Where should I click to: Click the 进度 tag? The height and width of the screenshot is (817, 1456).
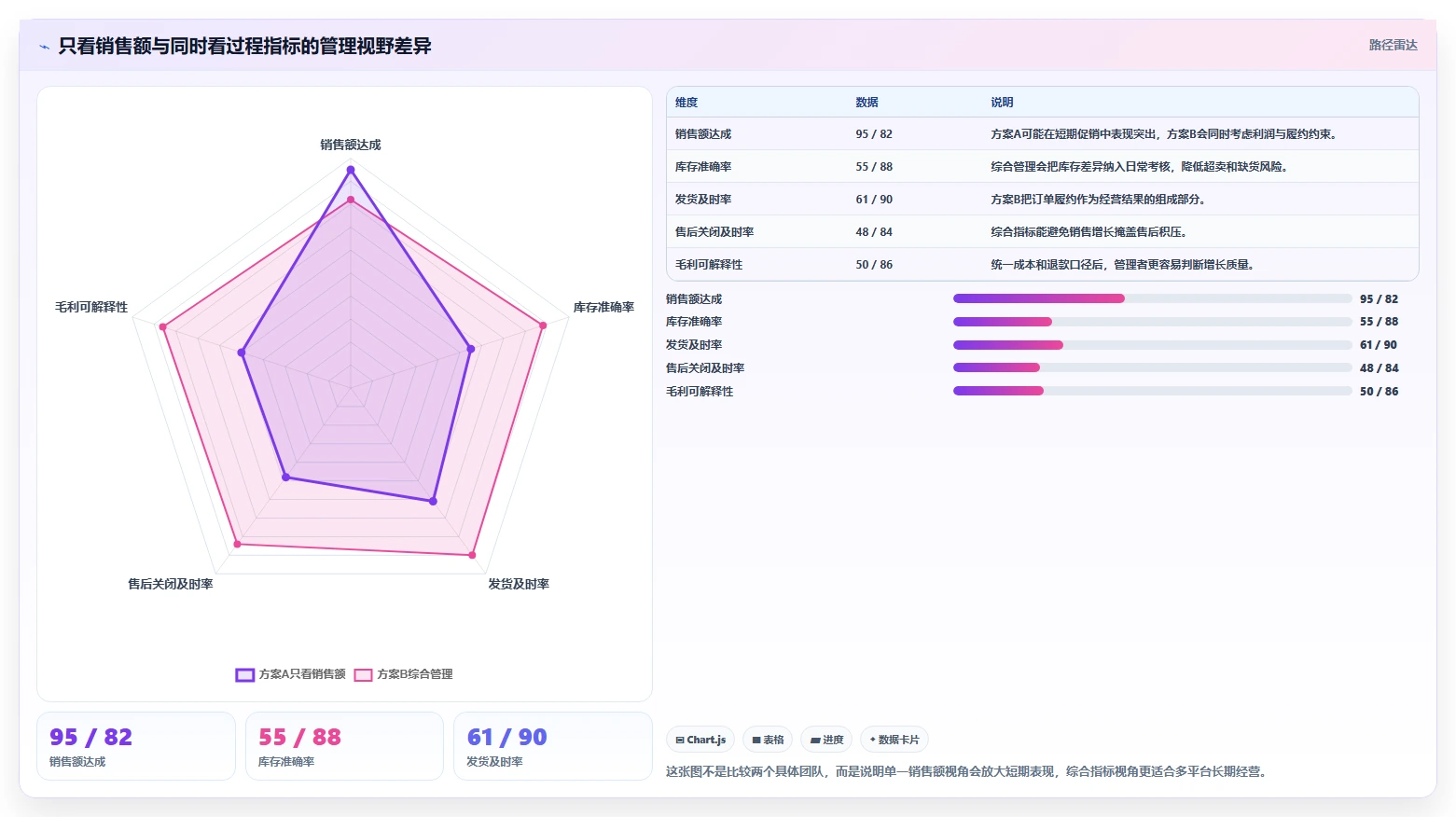coord(826,740)
